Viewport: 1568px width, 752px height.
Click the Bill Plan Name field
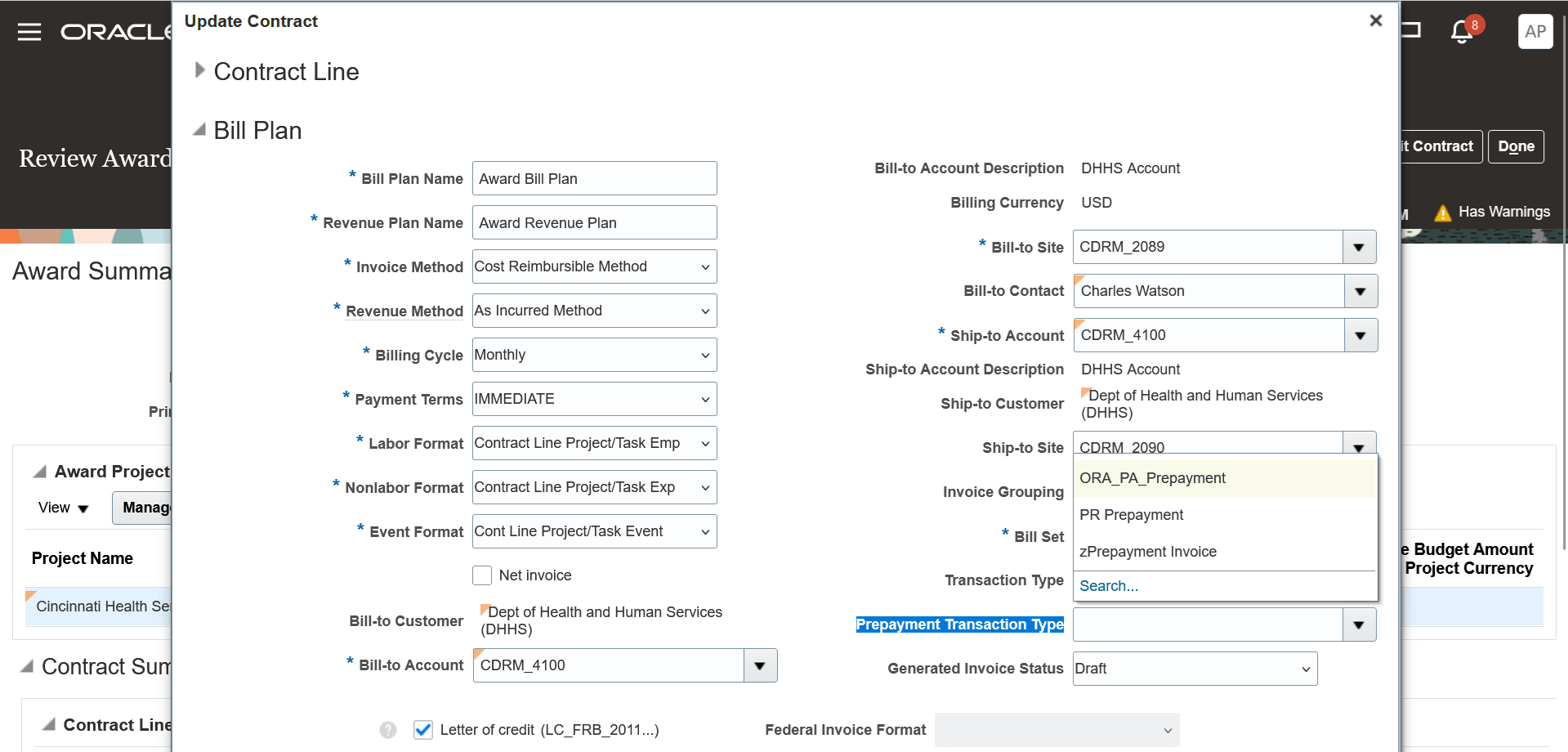point(595,178)
